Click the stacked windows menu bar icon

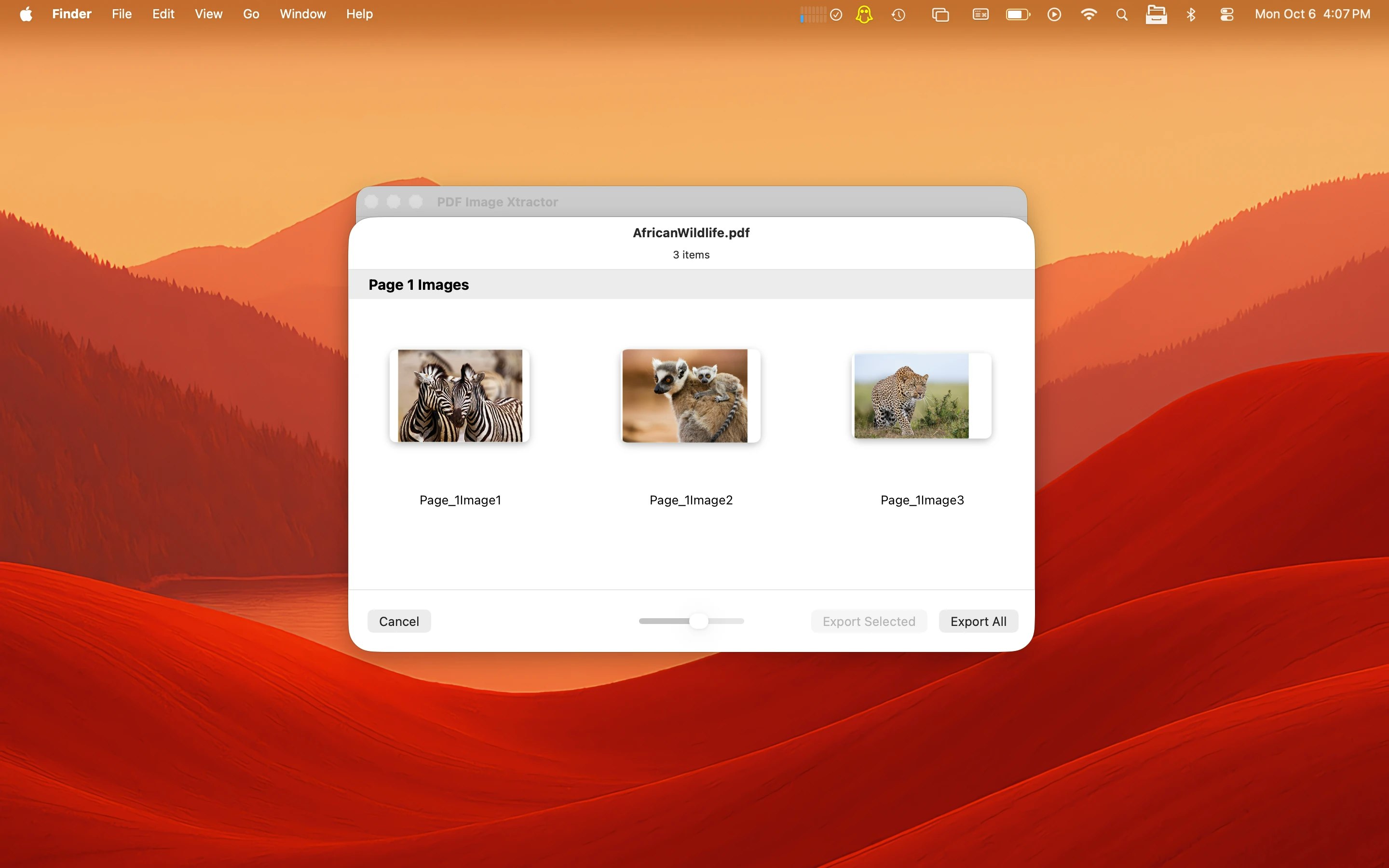click(x=940, y=14)
